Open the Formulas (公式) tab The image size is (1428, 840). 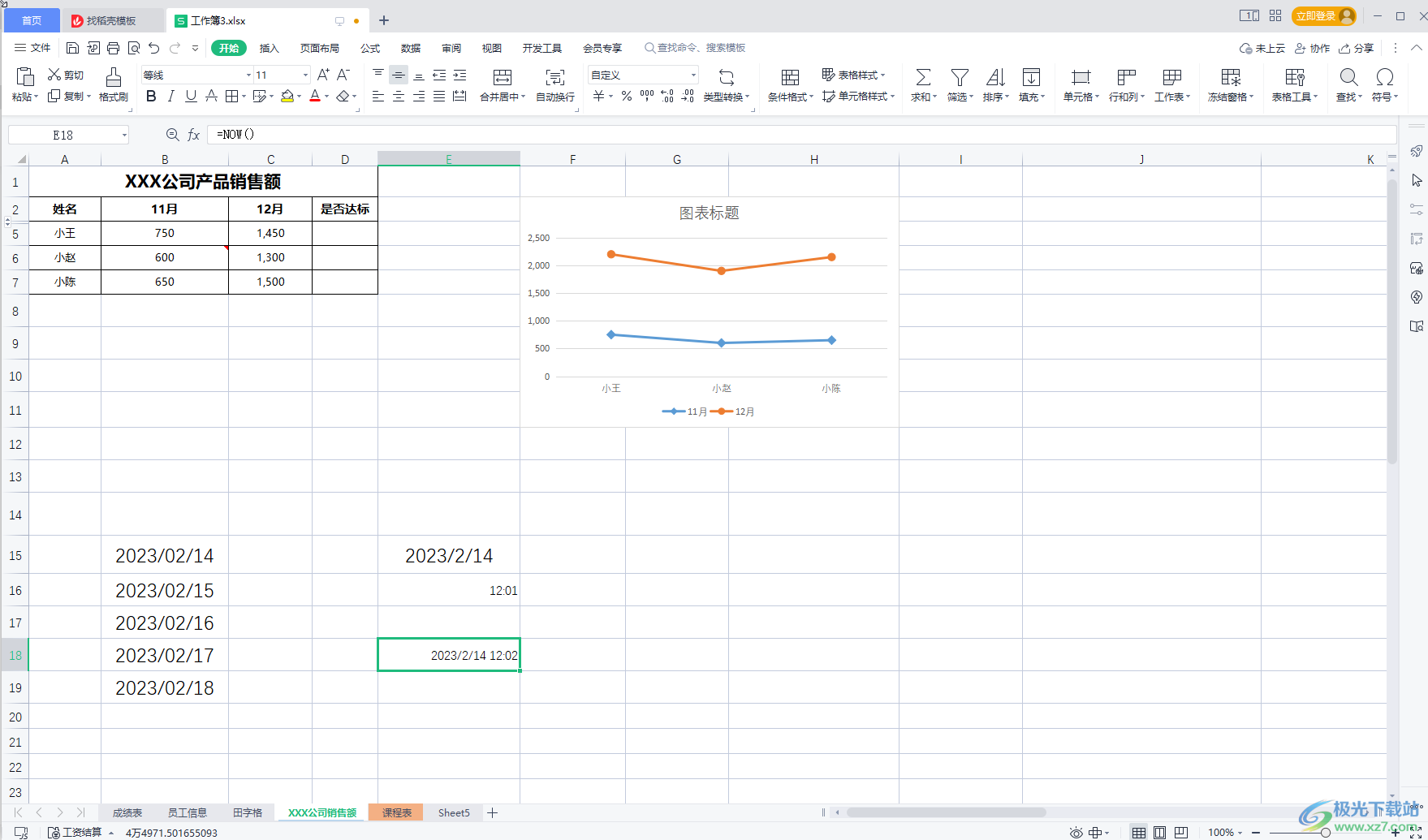(370, 48)
